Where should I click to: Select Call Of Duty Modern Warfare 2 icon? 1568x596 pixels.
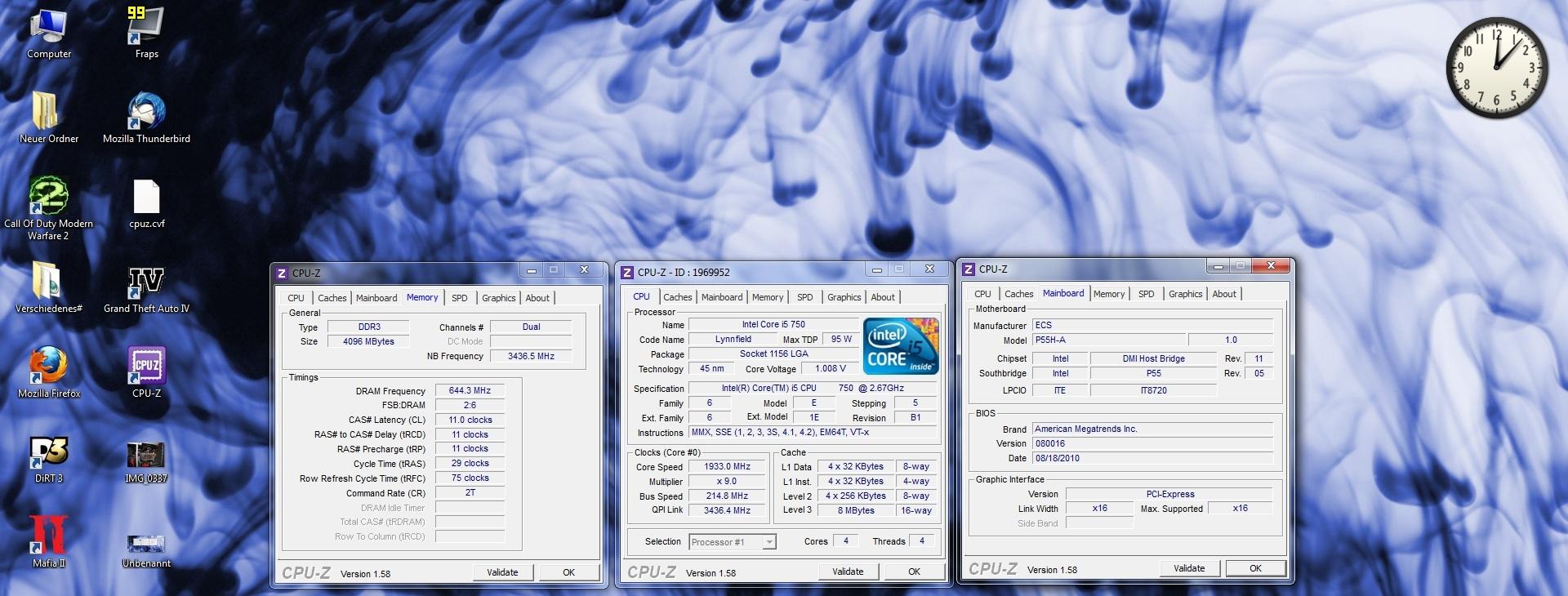point(48,208)
